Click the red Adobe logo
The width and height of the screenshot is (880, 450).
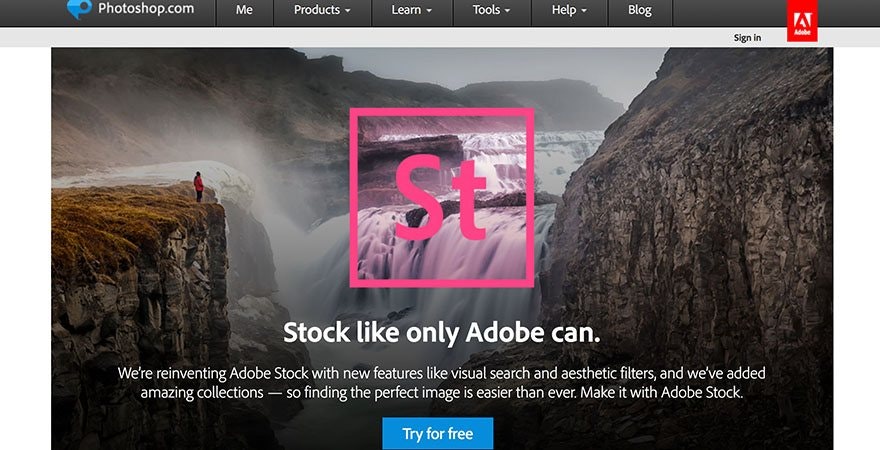pos(802,20)
